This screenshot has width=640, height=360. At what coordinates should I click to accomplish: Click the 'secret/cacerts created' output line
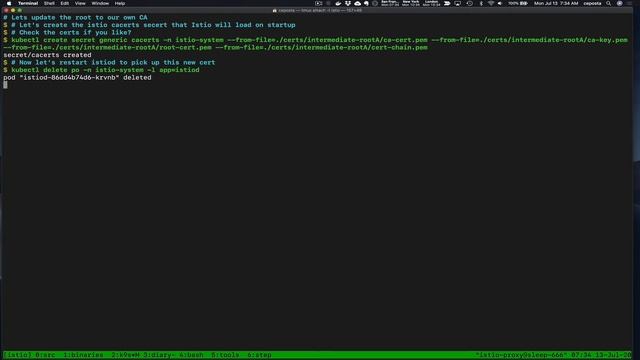point(47,55)
